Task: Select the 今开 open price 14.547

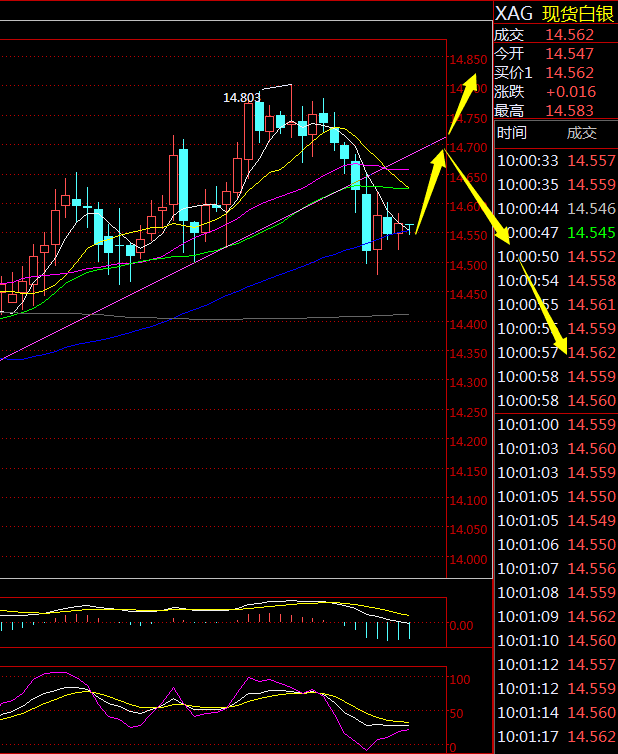Action: [x=569, y=53]
